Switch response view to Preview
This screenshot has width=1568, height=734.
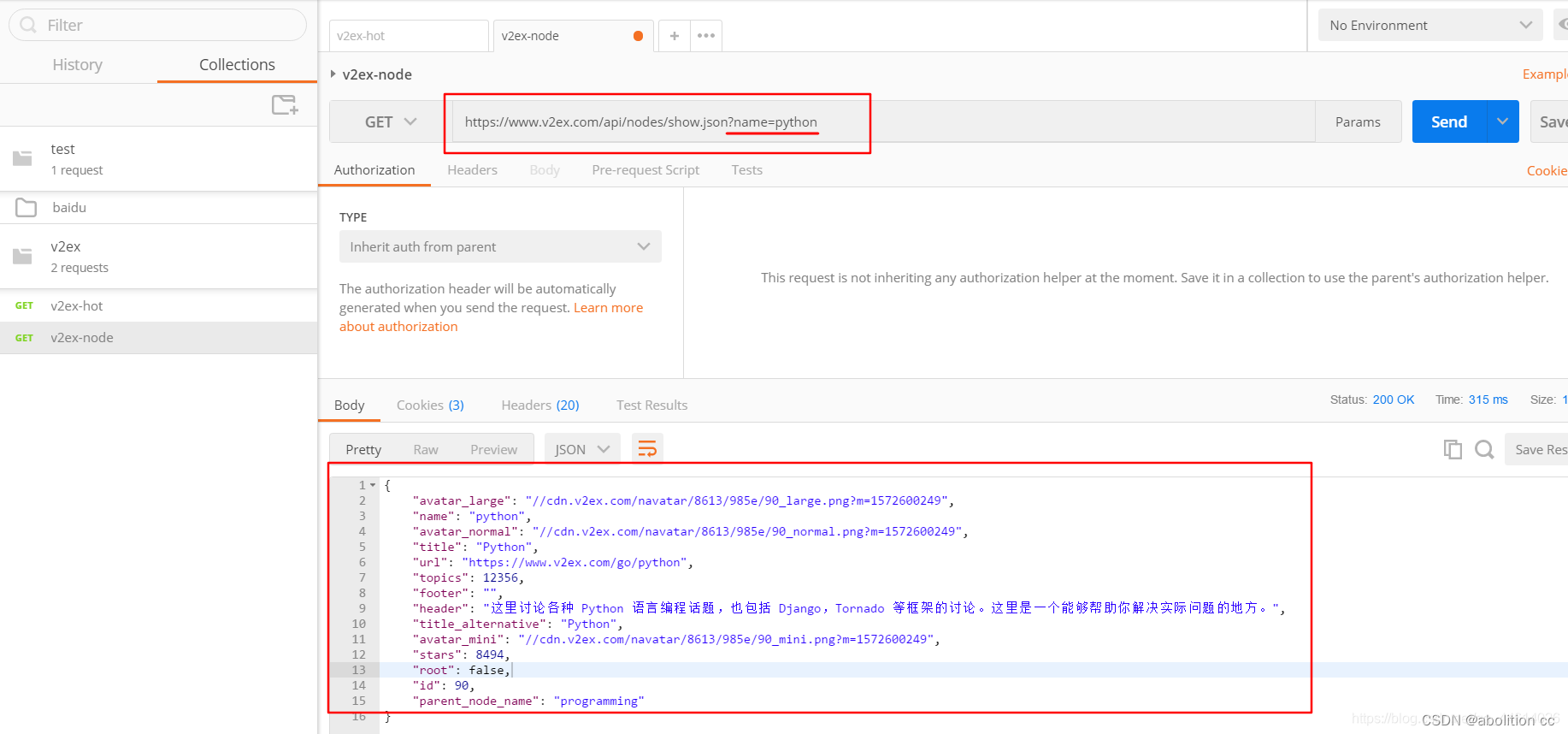point(494,449)
